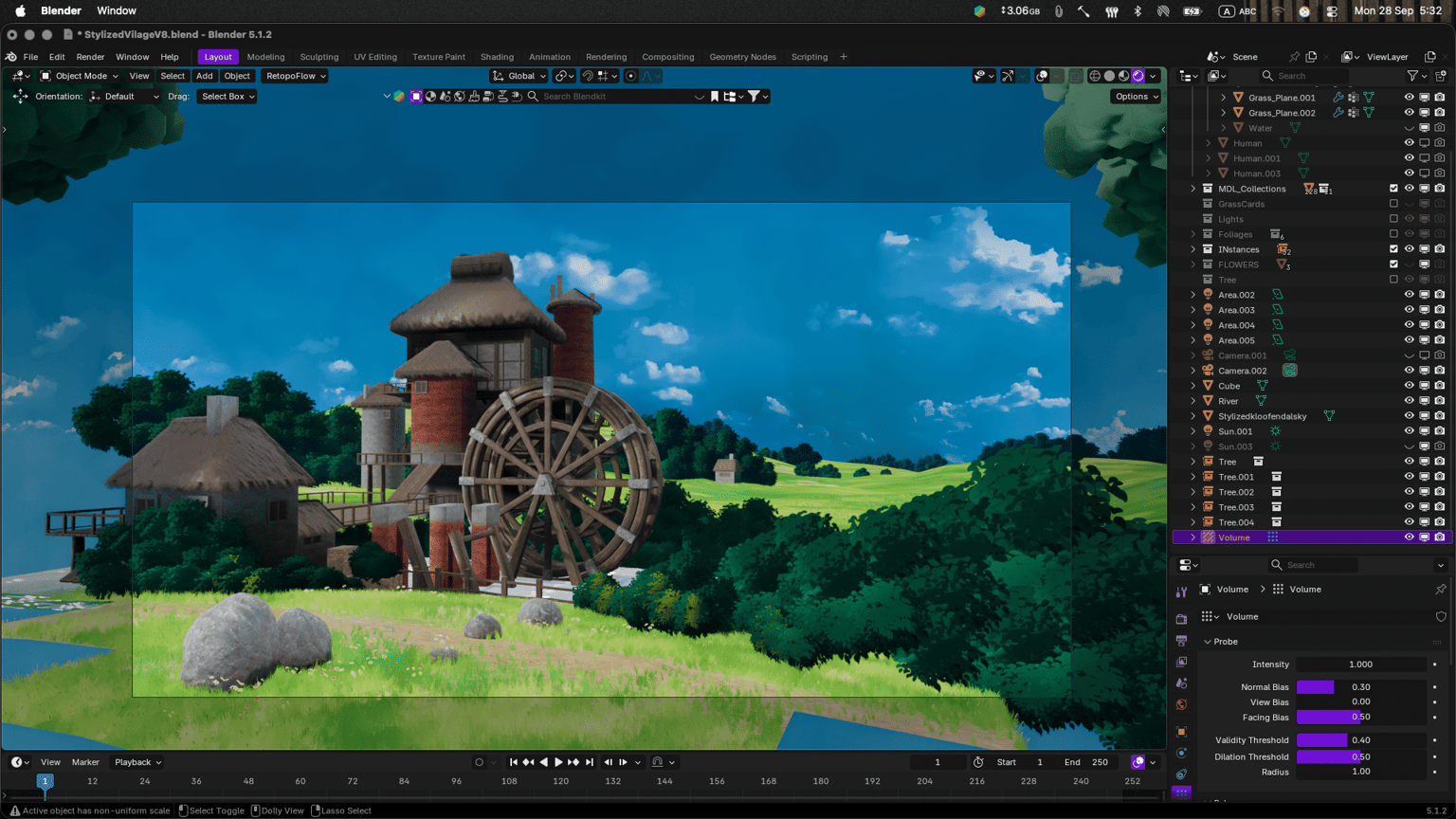Toggle auto keying in the timeline
1456x819 pixels.
point(479,762)
